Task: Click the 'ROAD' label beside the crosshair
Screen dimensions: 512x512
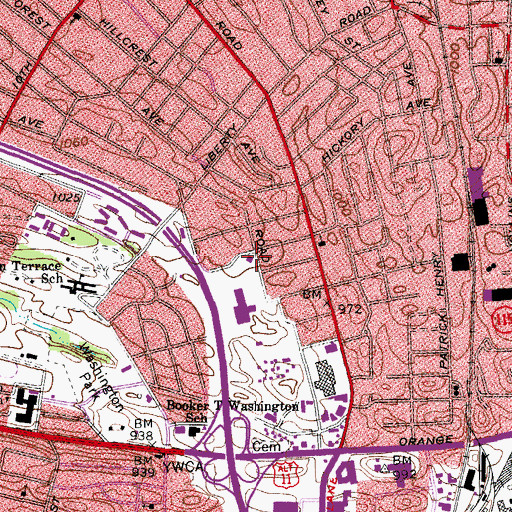Action: 262,246
